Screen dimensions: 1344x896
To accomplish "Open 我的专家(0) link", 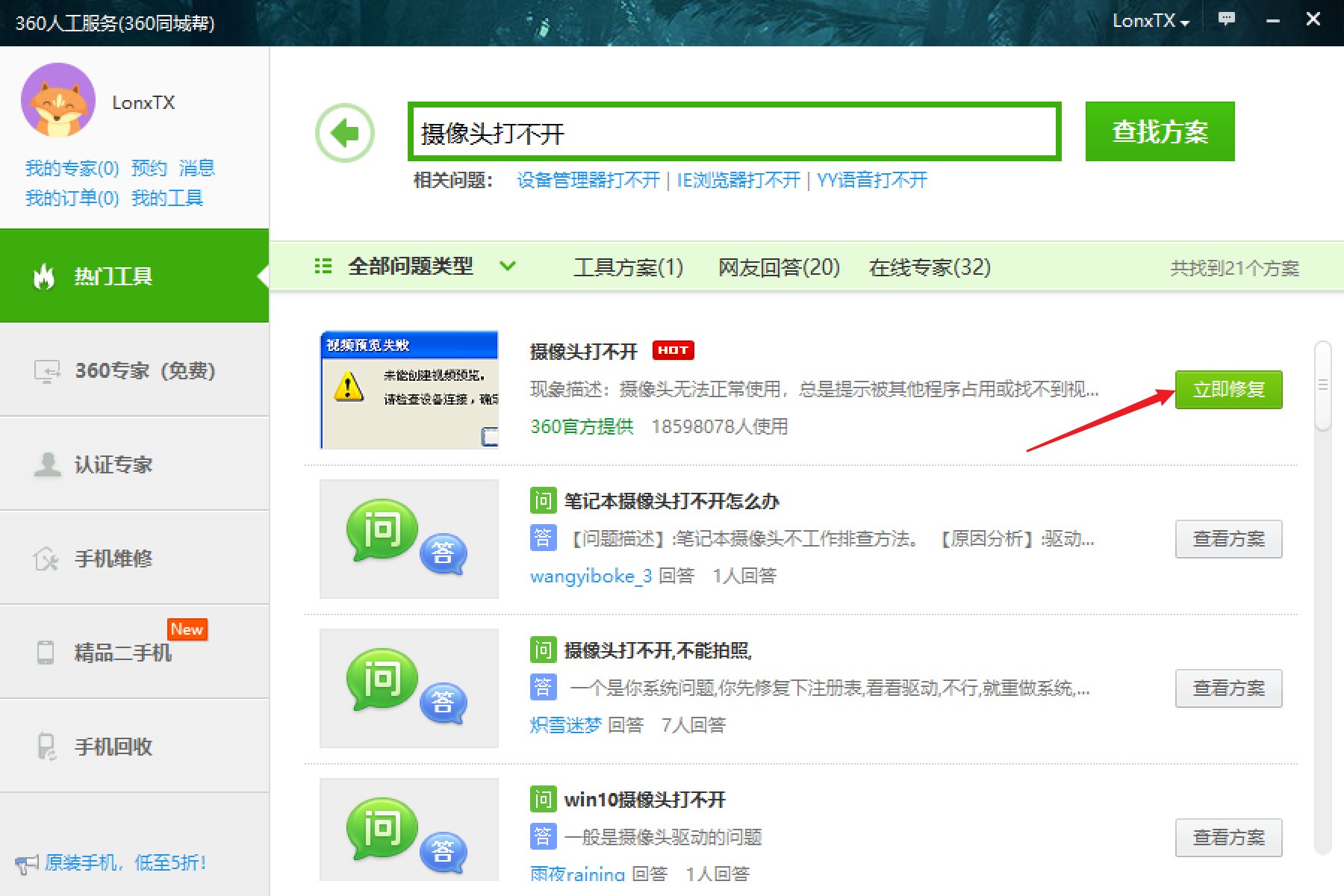I will (x=72, y=168).
